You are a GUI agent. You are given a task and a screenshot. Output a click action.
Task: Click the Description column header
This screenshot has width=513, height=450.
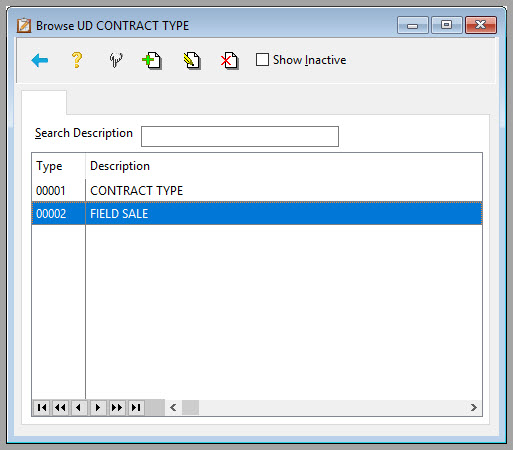120,166
